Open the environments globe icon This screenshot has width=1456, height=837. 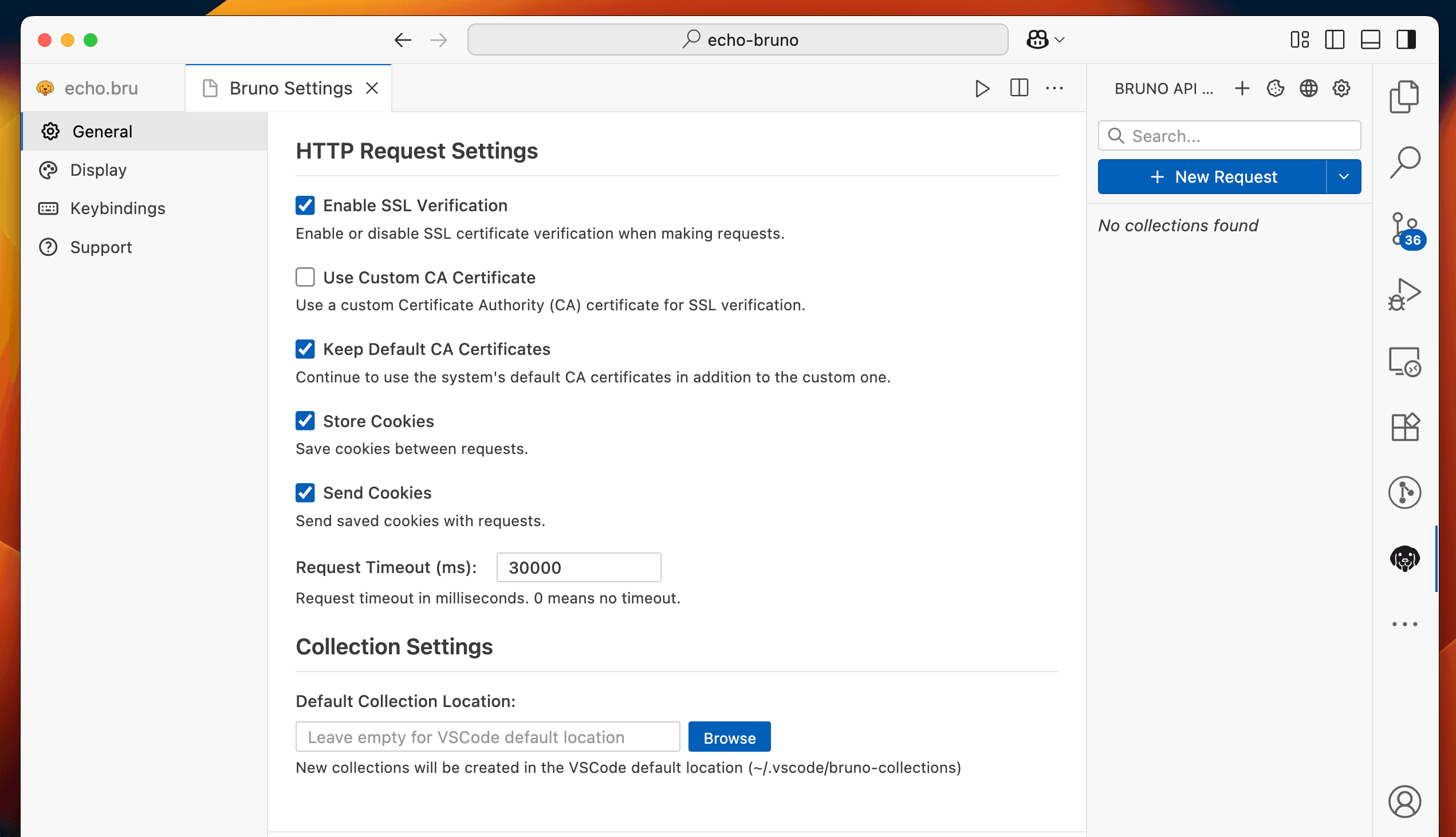point(1308,88)
